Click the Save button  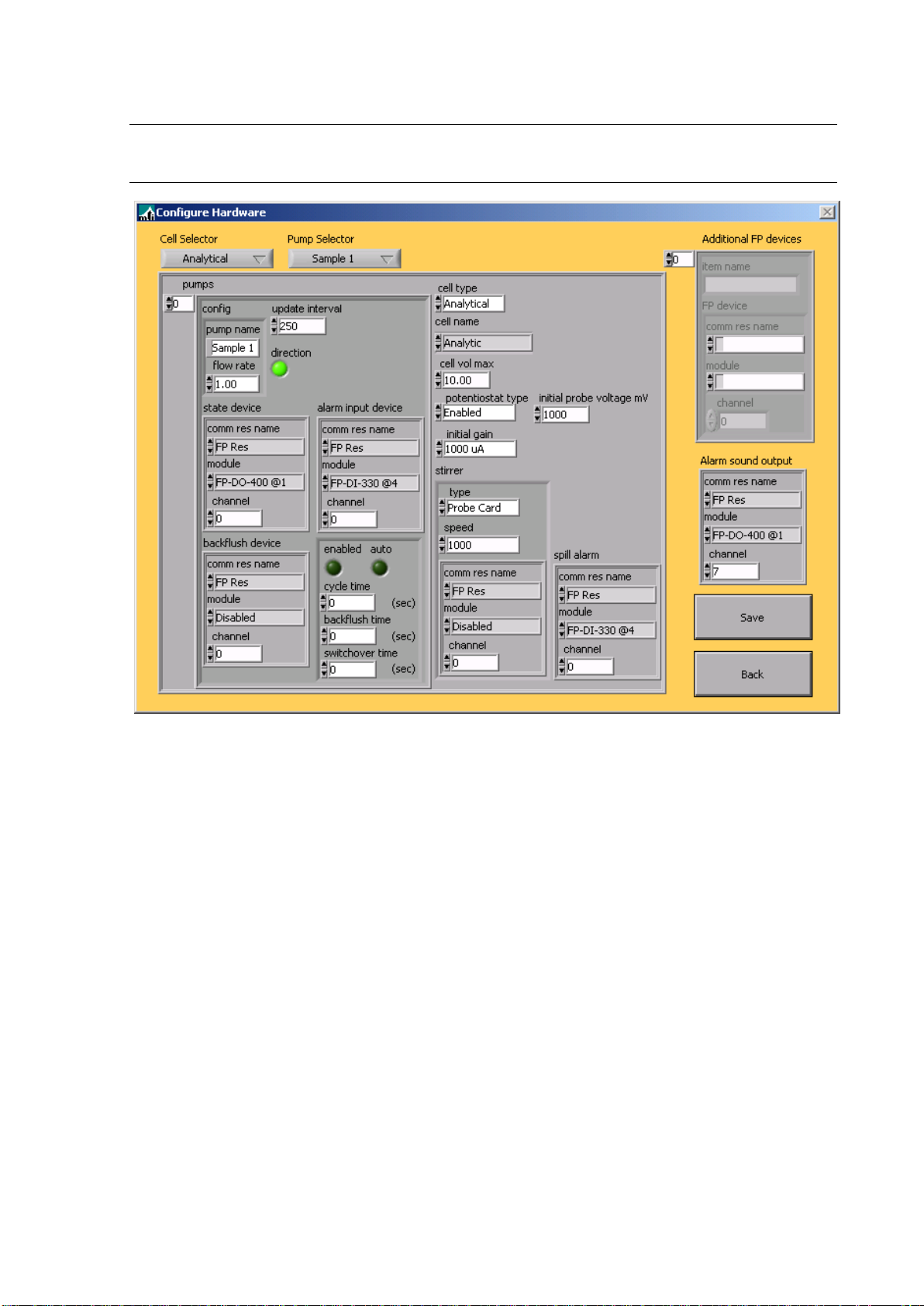753,617
